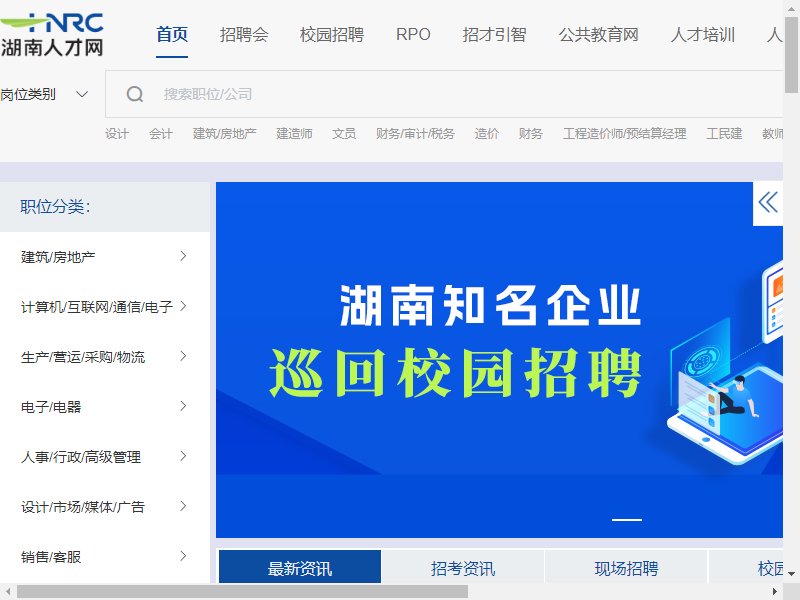Screen dimensions: 800x600
Task: Click the search magnifier icon
Action: [135, 94]
